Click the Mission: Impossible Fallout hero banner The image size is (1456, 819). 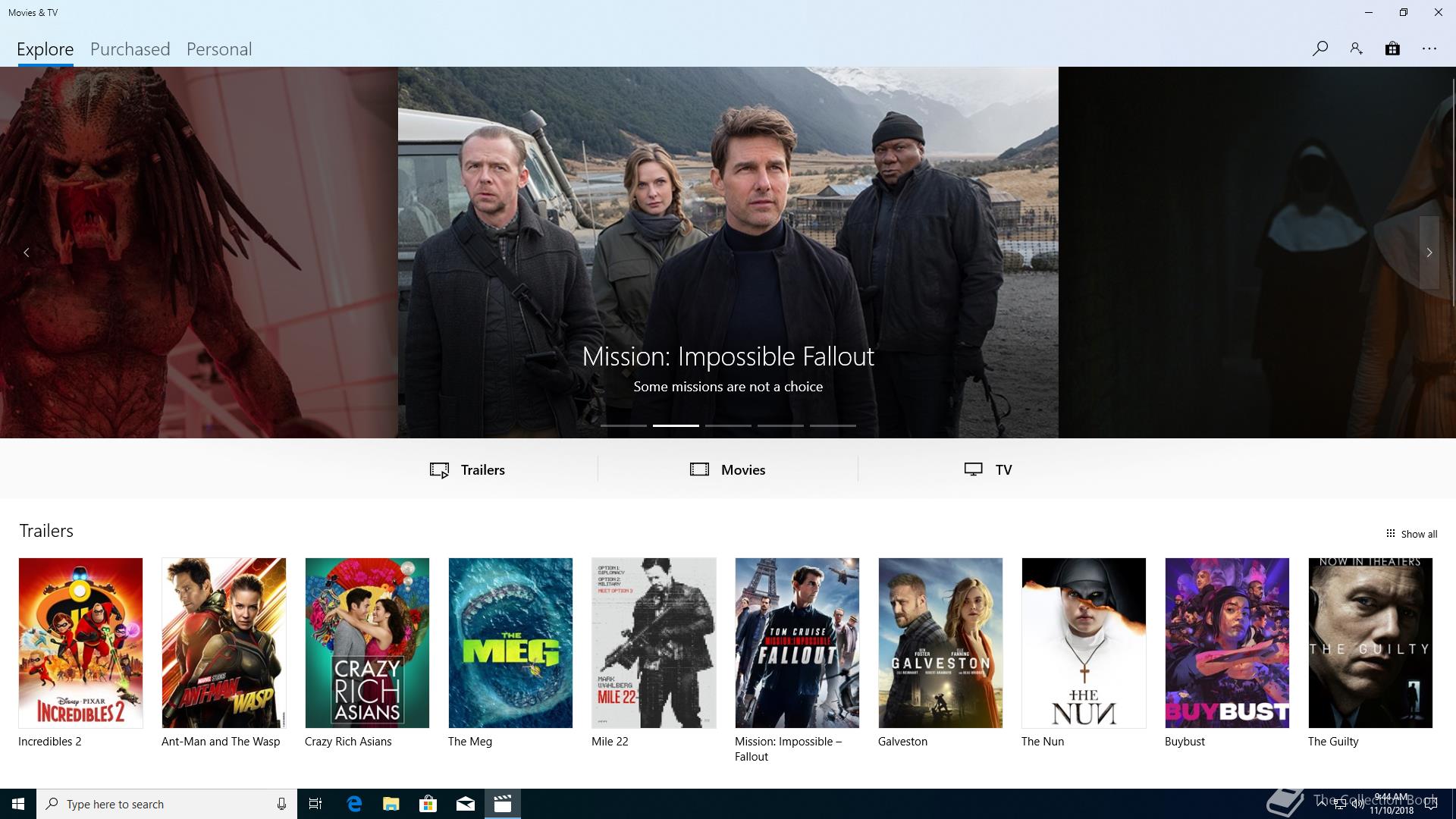tap(728, 253)
